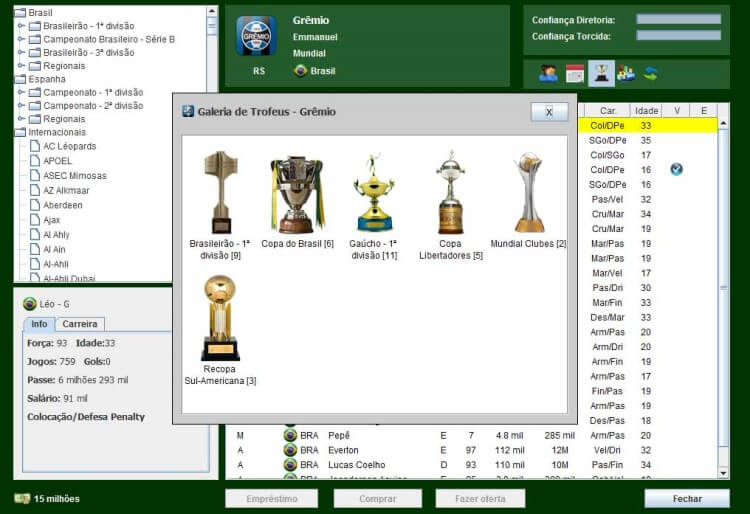This screenshot has height=514, width=750.
Task: Click the flag icon in Pepê's row
Action: coord(290,435)
